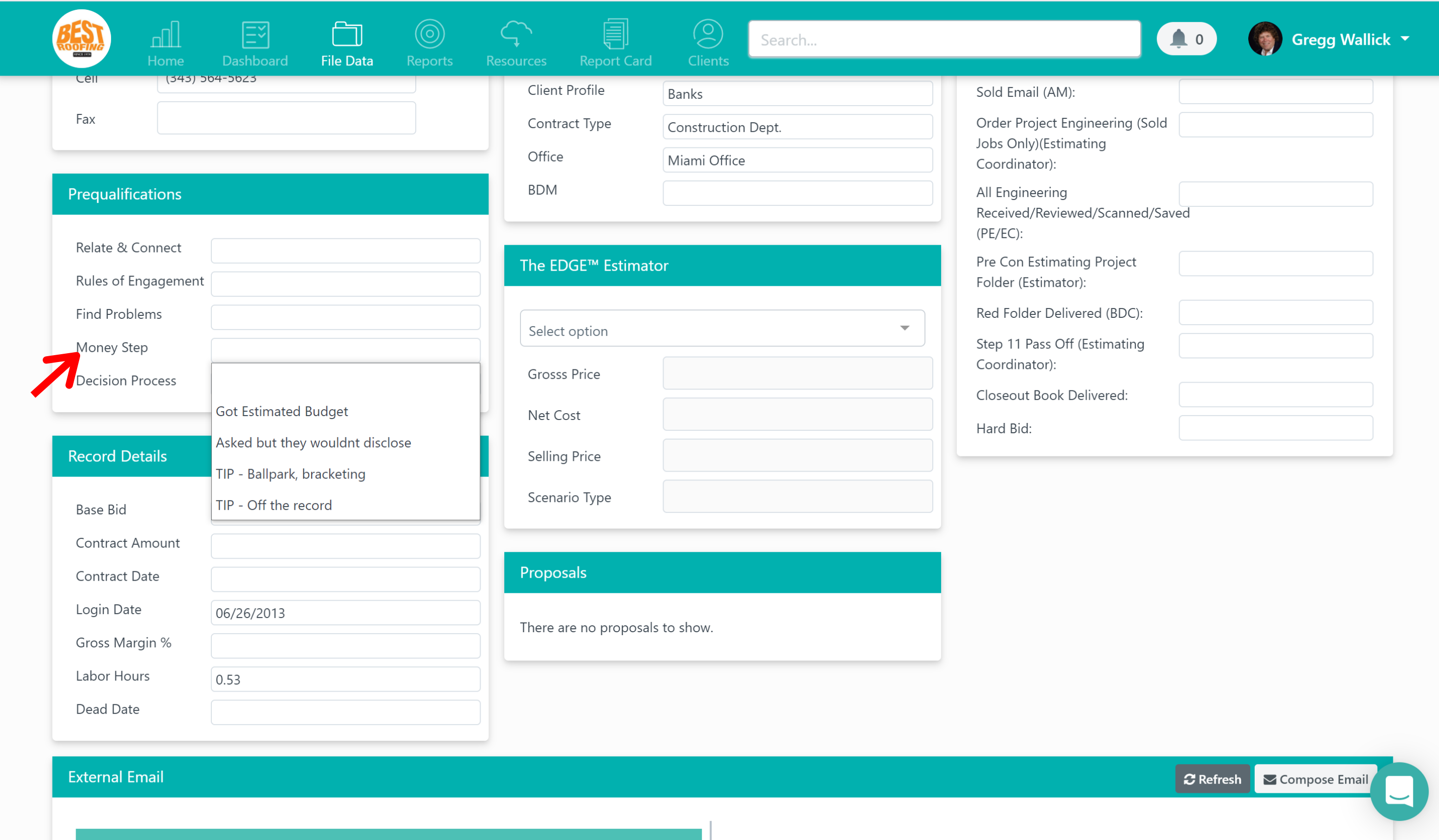Click the Contract Amount field
Viewport: 1439px width, 840px height.
point(345,546)
